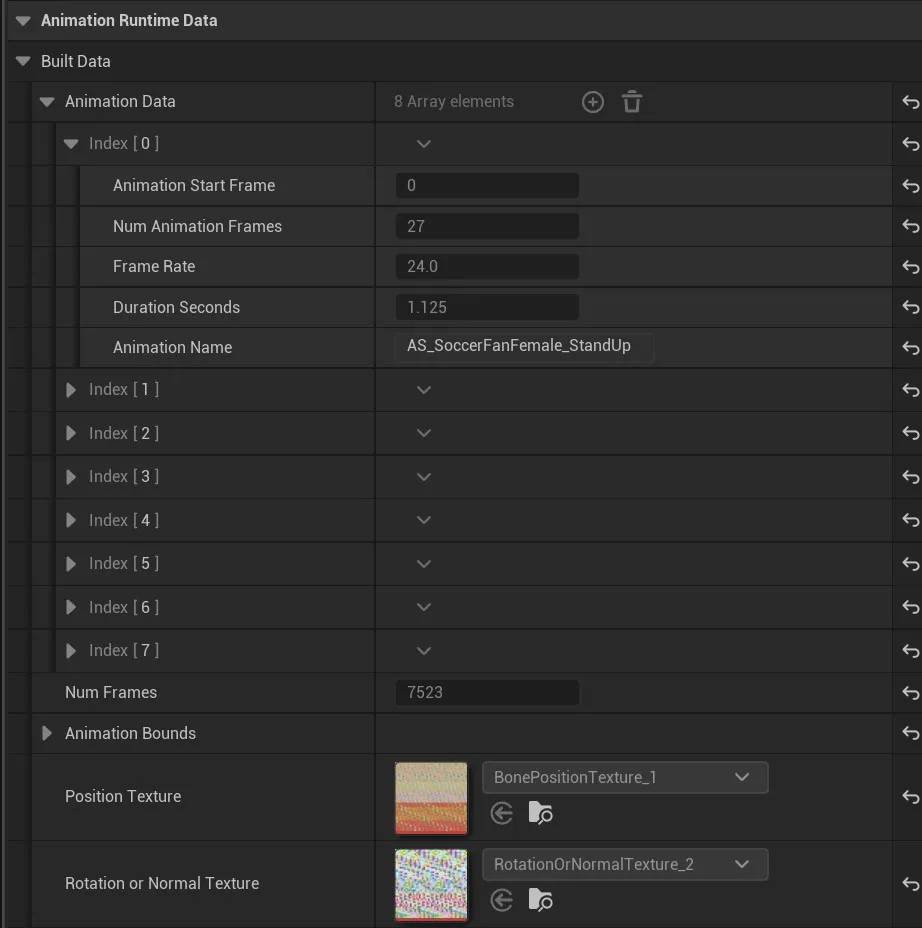The width and height of the screenshot is (922, 928).
Task: Use selected asset for Rotation or Normal Texture
Action: [500, 900]
